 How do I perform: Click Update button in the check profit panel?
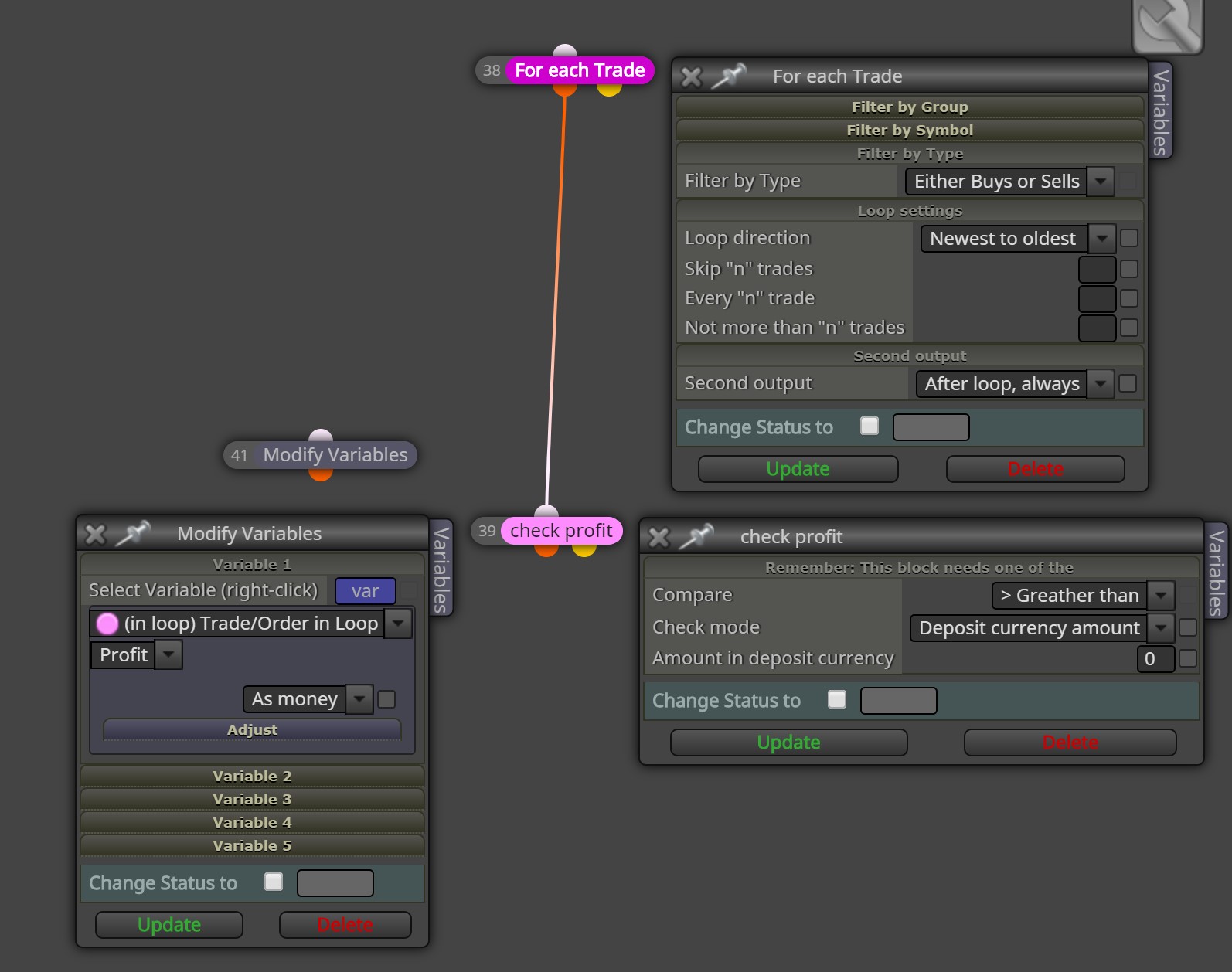pos(788,743)
